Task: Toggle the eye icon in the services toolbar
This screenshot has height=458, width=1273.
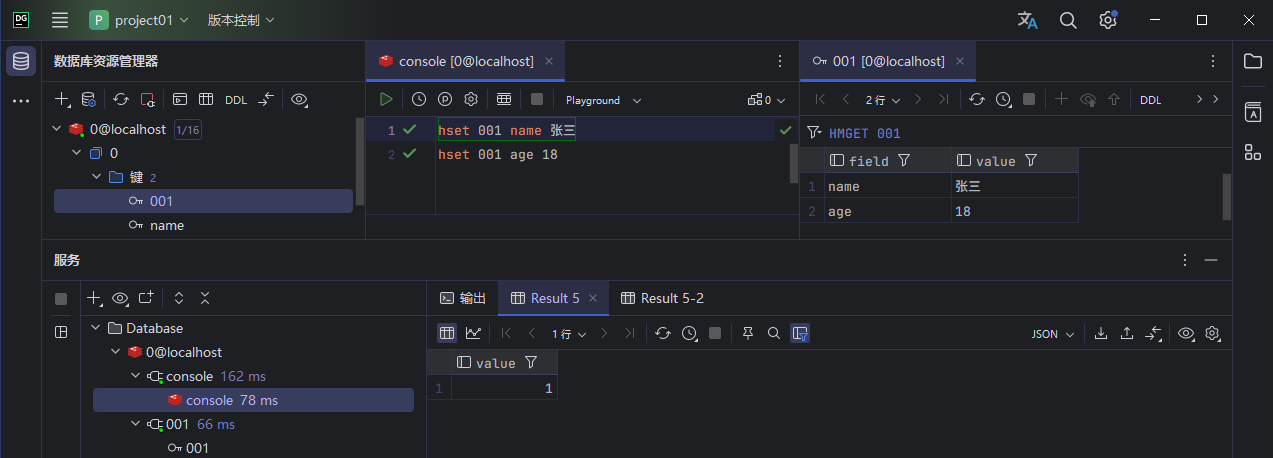Action: [x=121, y=298]
